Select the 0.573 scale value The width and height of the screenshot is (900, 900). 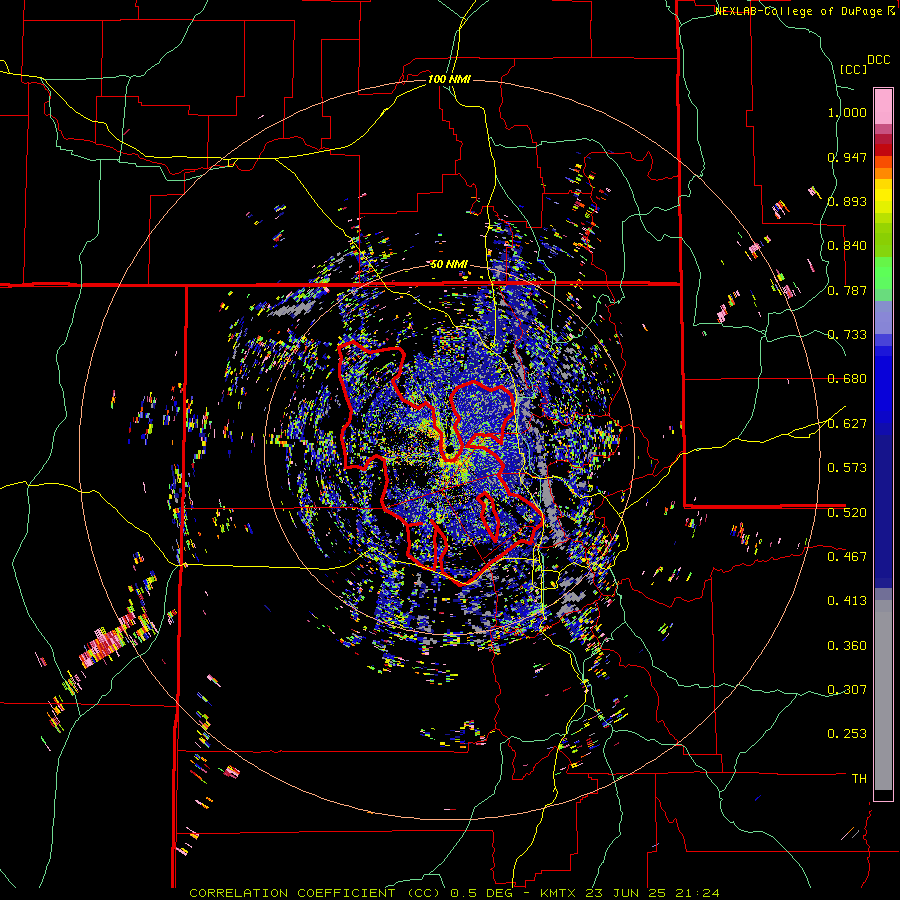pos(847,468)
